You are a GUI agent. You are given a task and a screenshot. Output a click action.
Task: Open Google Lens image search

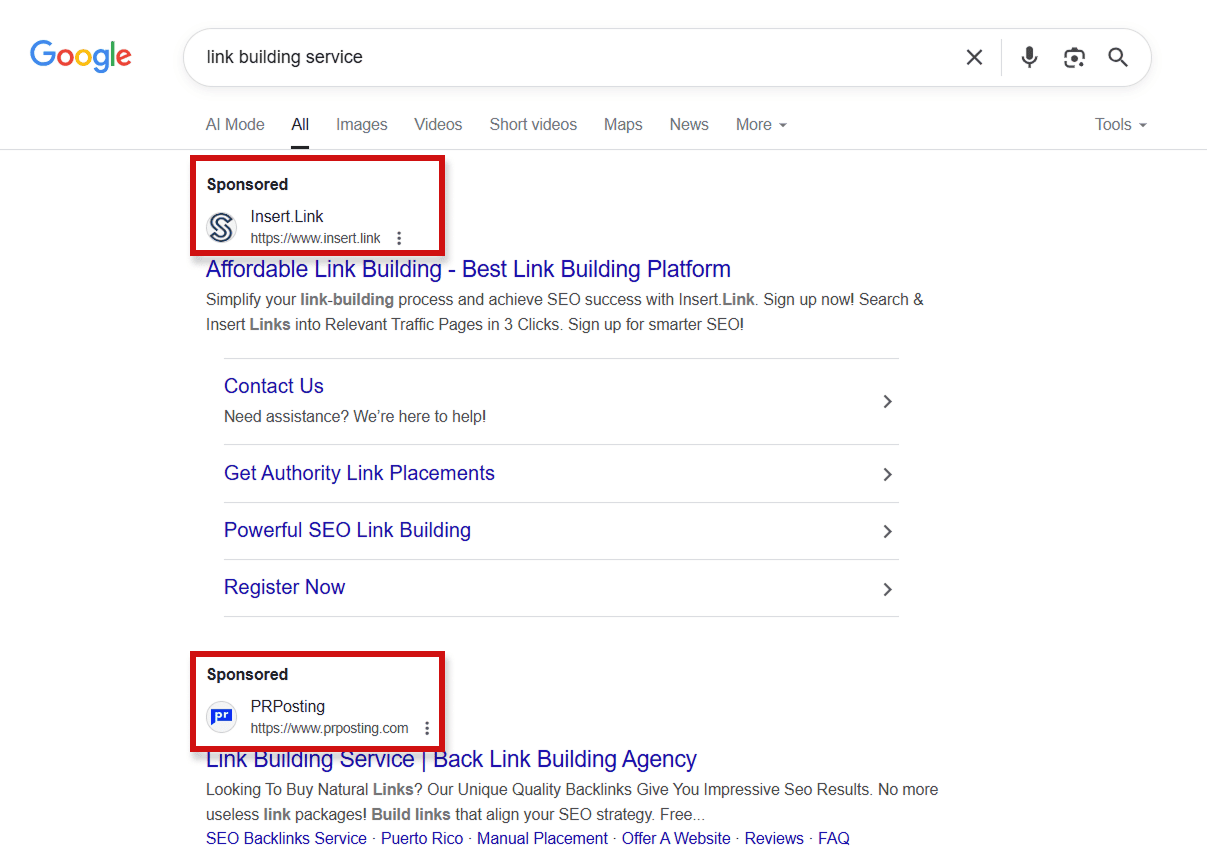pos(1074,58)
